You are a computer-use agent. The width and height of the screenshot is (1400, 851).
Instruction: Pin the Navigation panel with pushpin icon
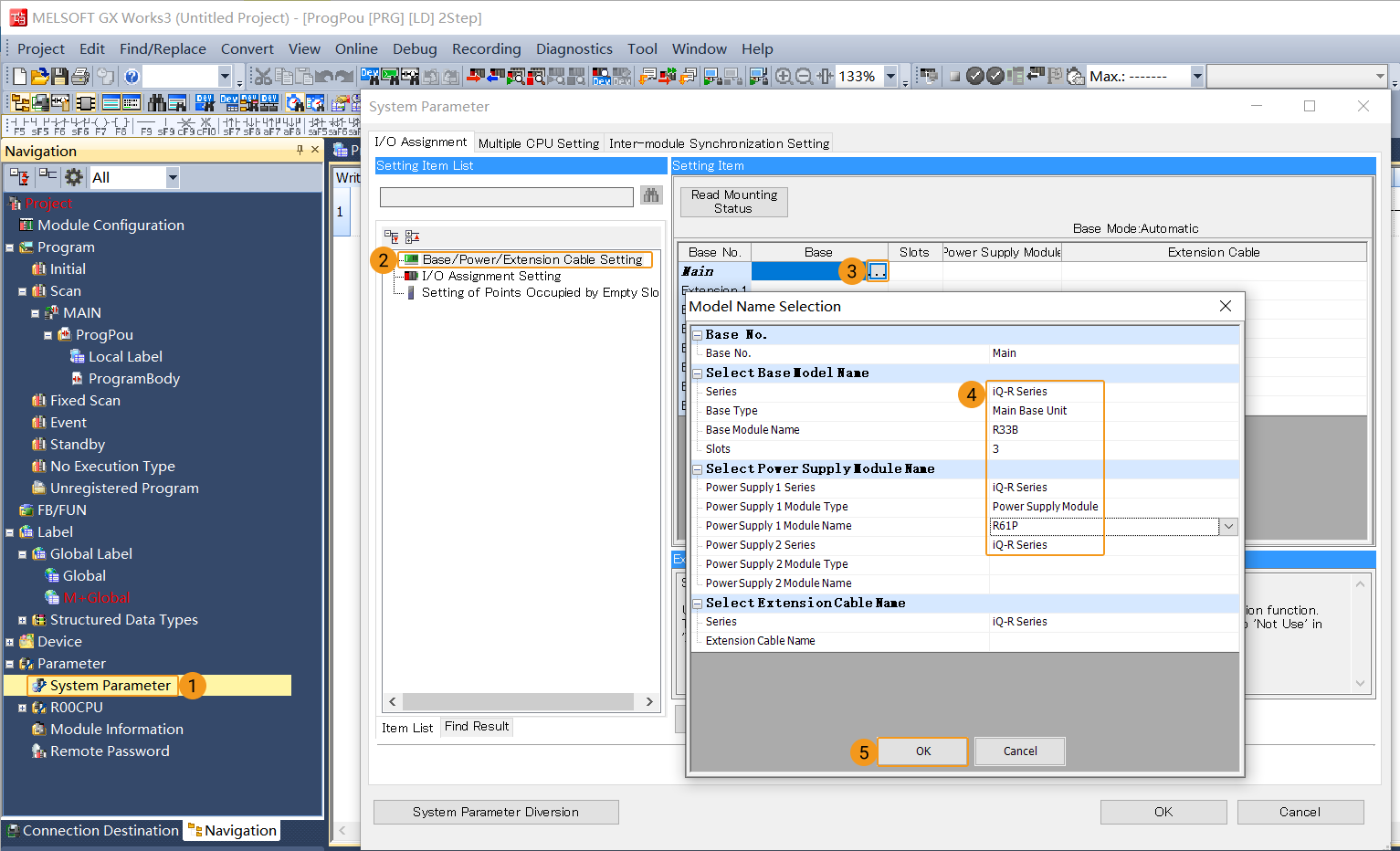[x=300, y=150]
